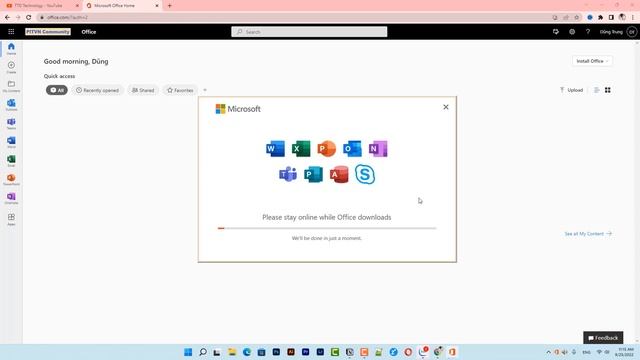Open the taskbar clock and date

pyautogui.click(x=624, y=352)
